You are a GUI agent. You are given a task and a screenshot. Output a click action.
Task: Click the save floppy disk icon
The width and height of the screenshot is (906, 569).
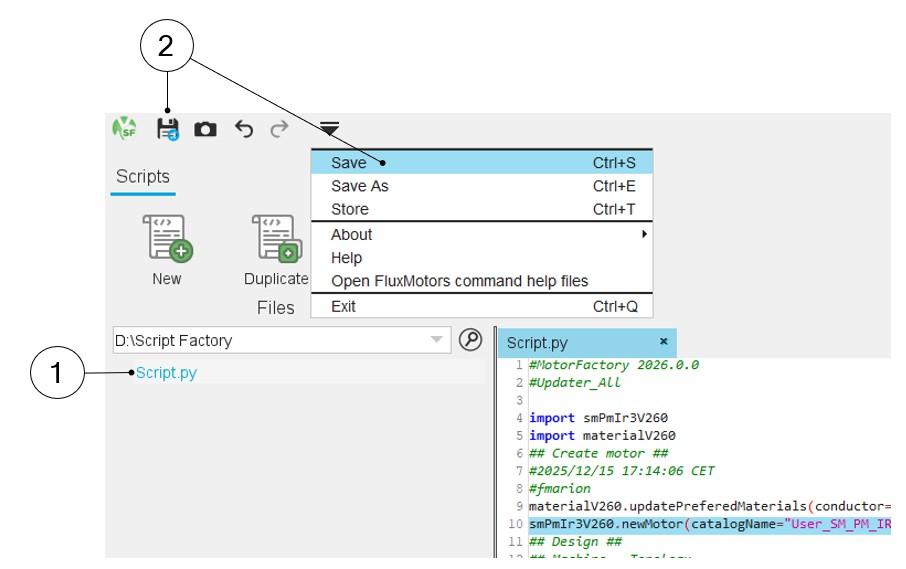pyautogui.click(x=167, y=128)
